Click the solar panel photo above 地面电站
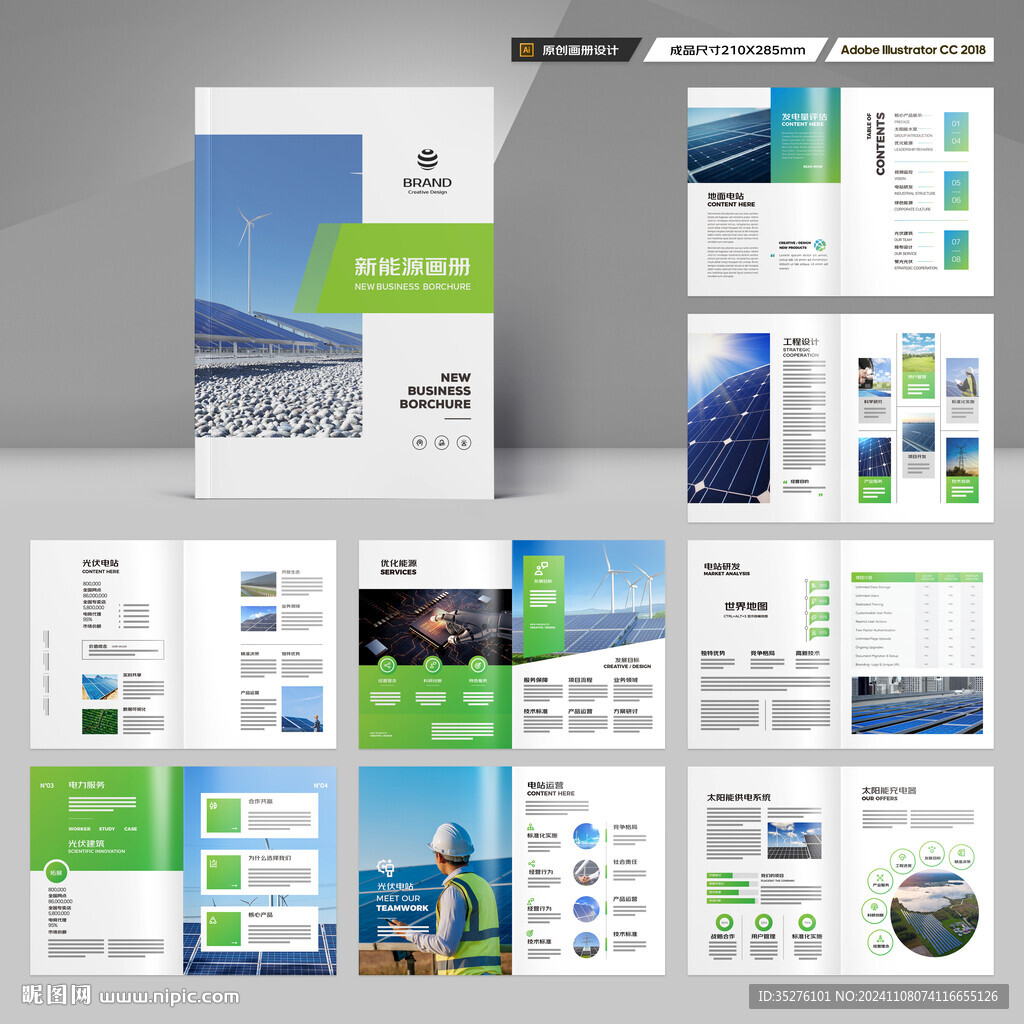 [x=729, y=146]
